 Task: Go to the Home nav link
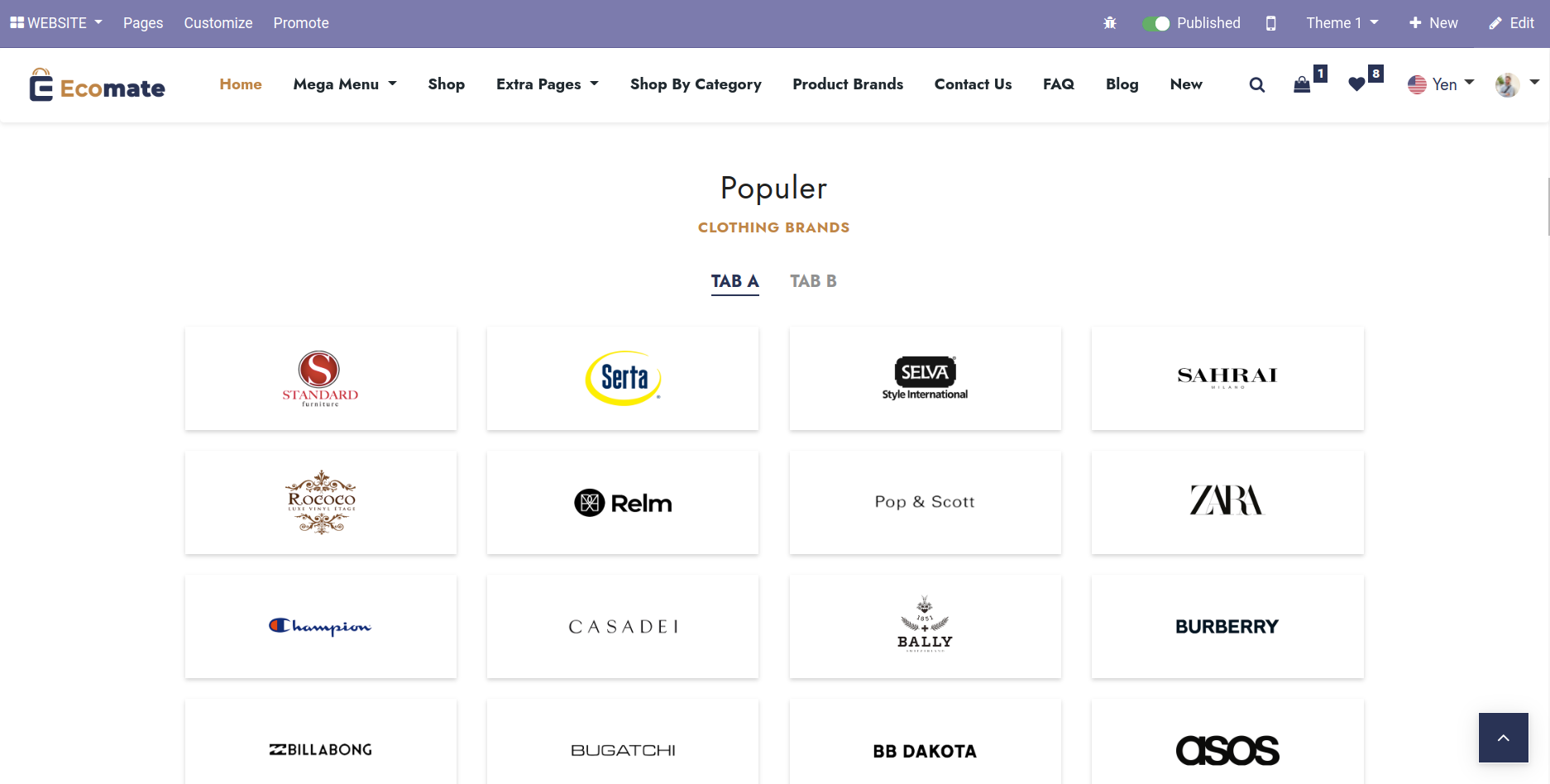241,84
